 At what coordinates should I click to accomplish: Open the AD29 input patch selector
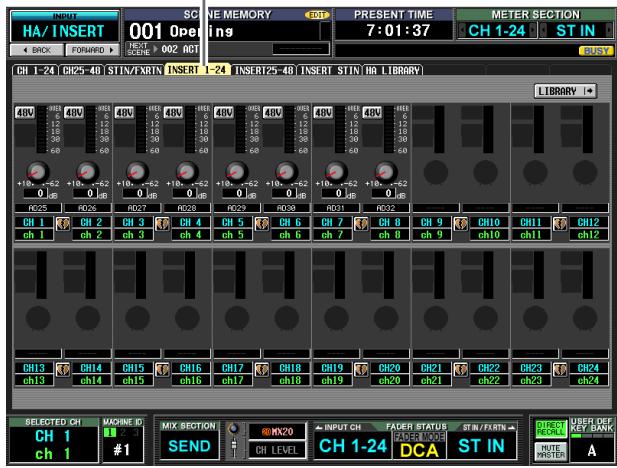237,208
